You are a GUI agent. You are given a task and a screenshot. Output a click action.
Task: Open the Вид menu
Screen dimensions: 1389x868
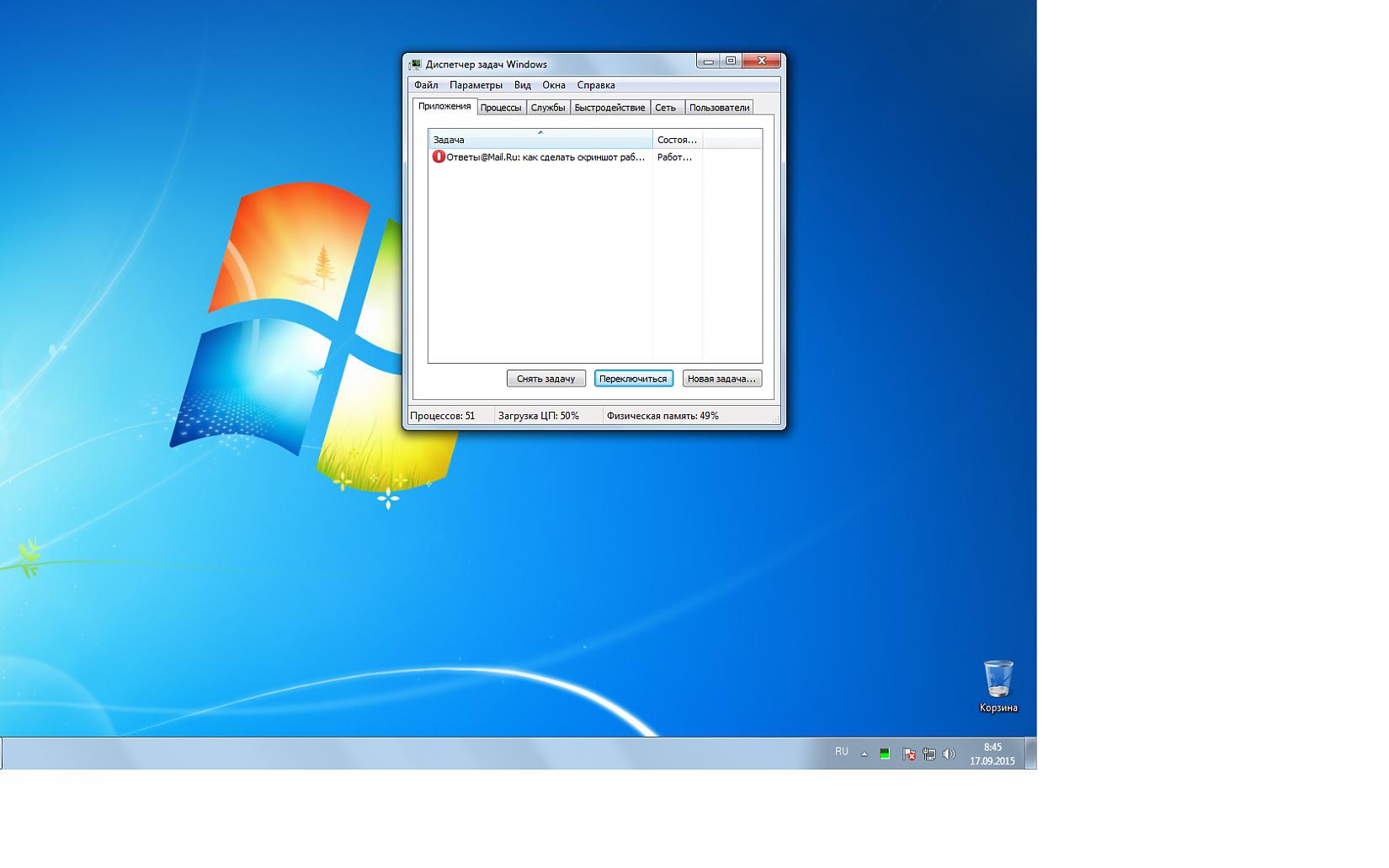tap(523, 85)
